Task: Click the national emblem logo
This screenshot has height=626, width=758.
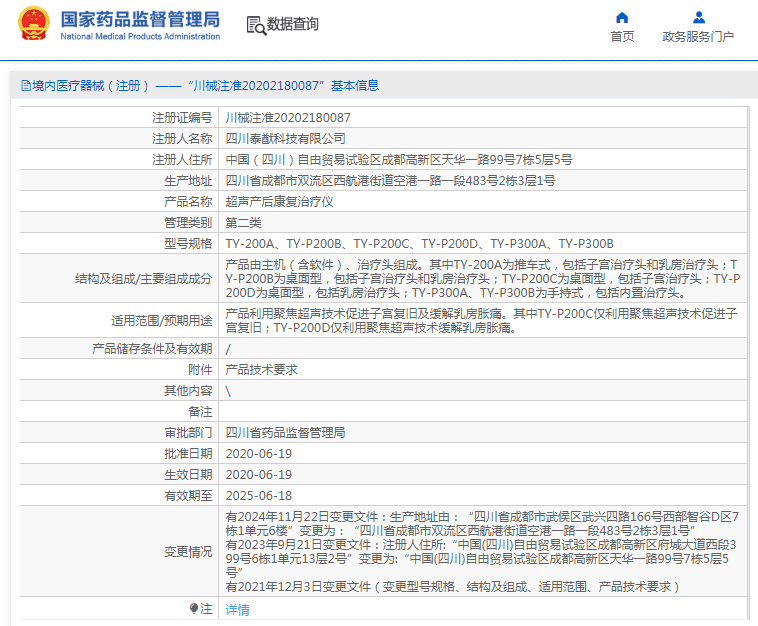Action: click(33, 23)
